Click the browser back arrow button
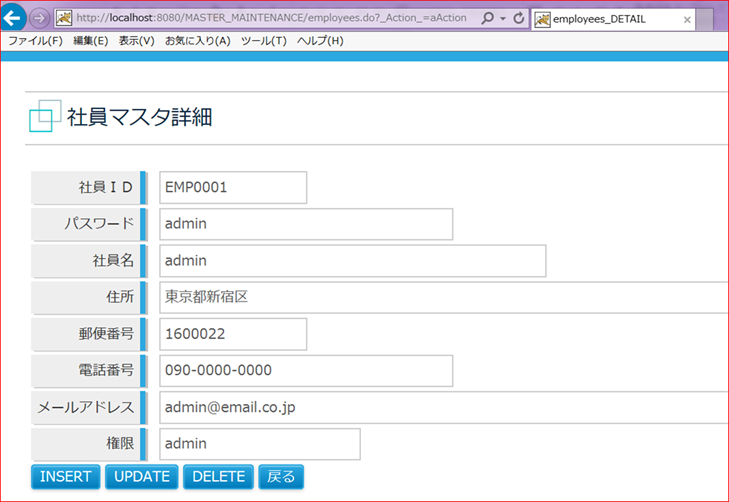The image size is (729, 502). [x=15, y=19]
